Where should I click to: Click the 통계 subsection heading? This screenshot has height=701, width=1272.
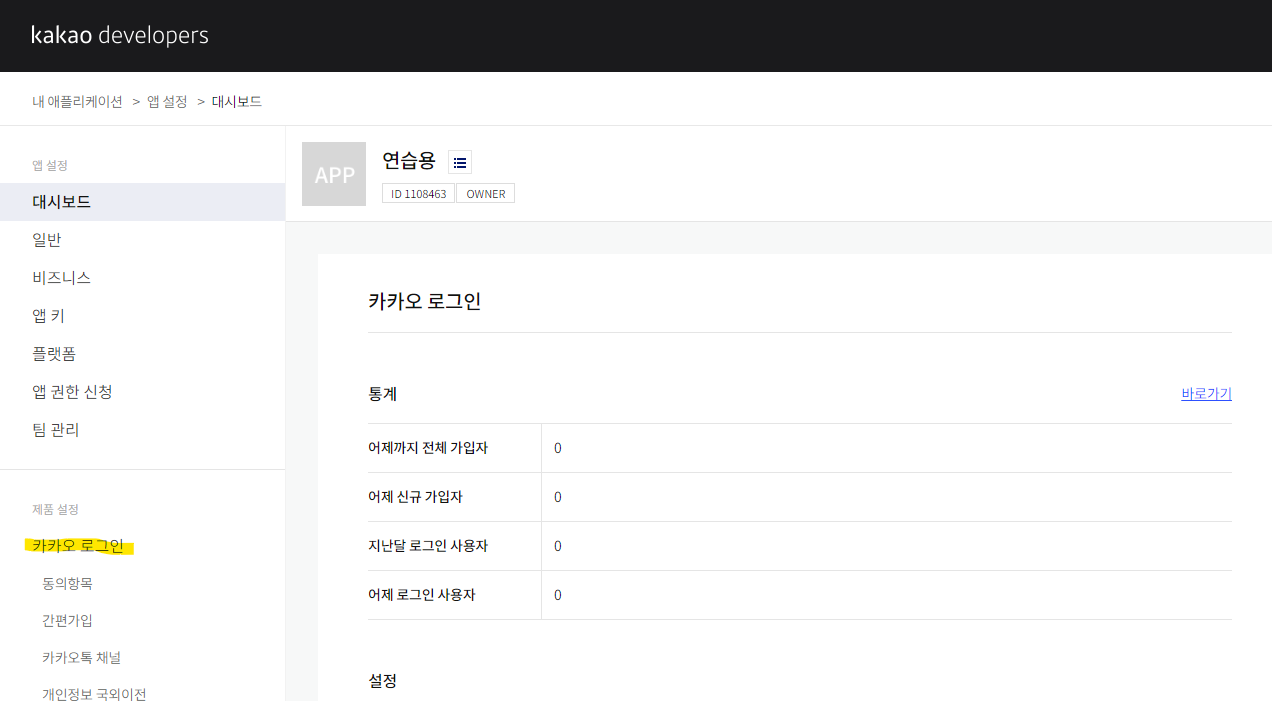[x=382, y=394]
